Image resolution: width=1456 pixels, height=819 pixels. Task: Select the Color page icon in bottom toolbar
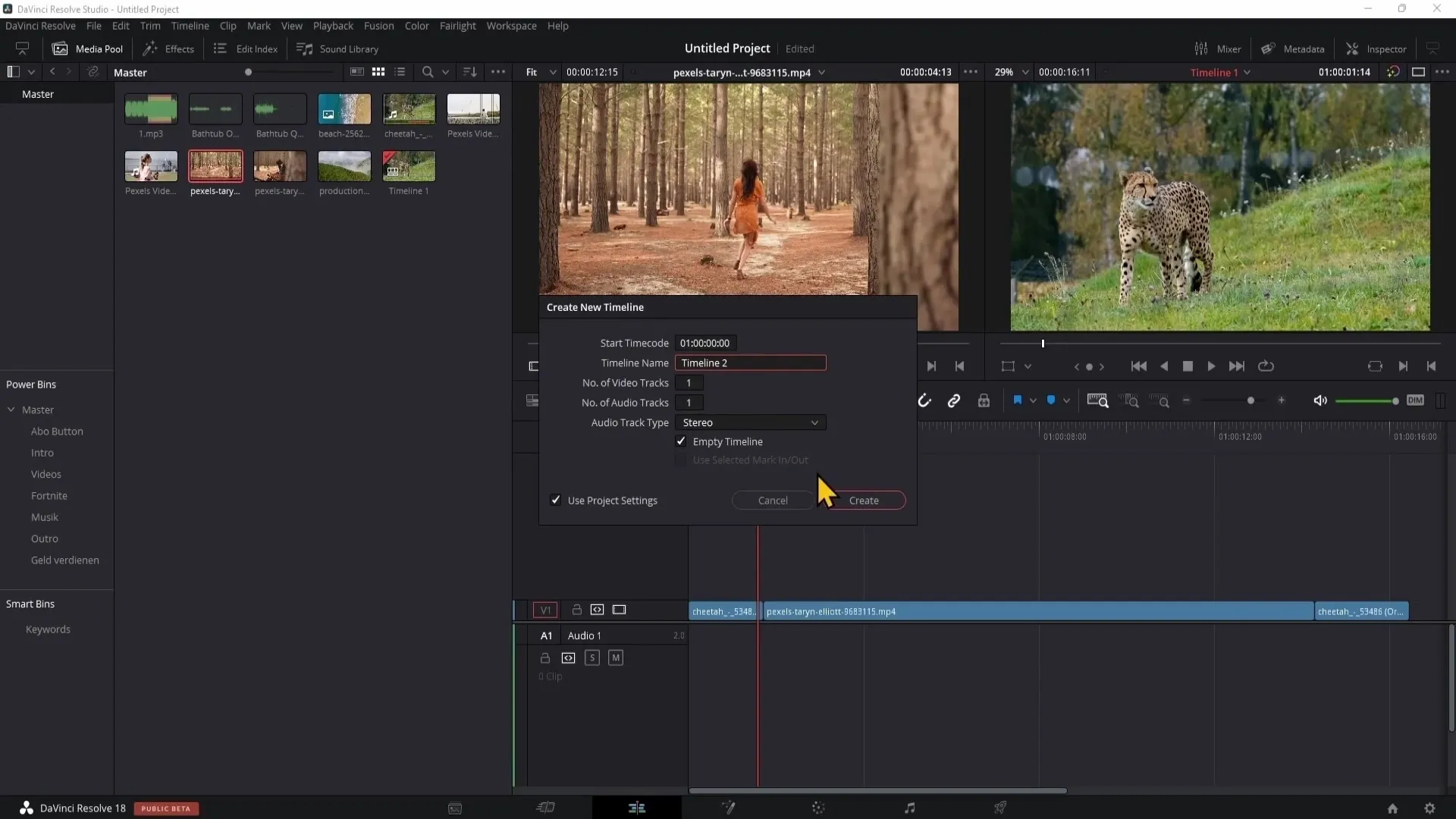coord(819,807)
